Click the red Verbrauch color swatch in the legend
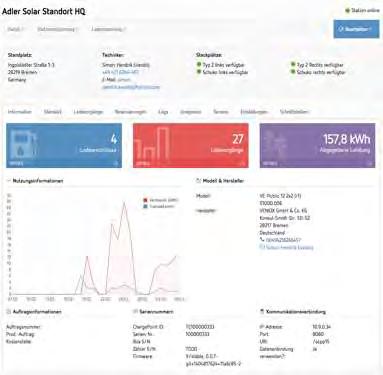Screen dimensions: 383x375 coord(145,200)
